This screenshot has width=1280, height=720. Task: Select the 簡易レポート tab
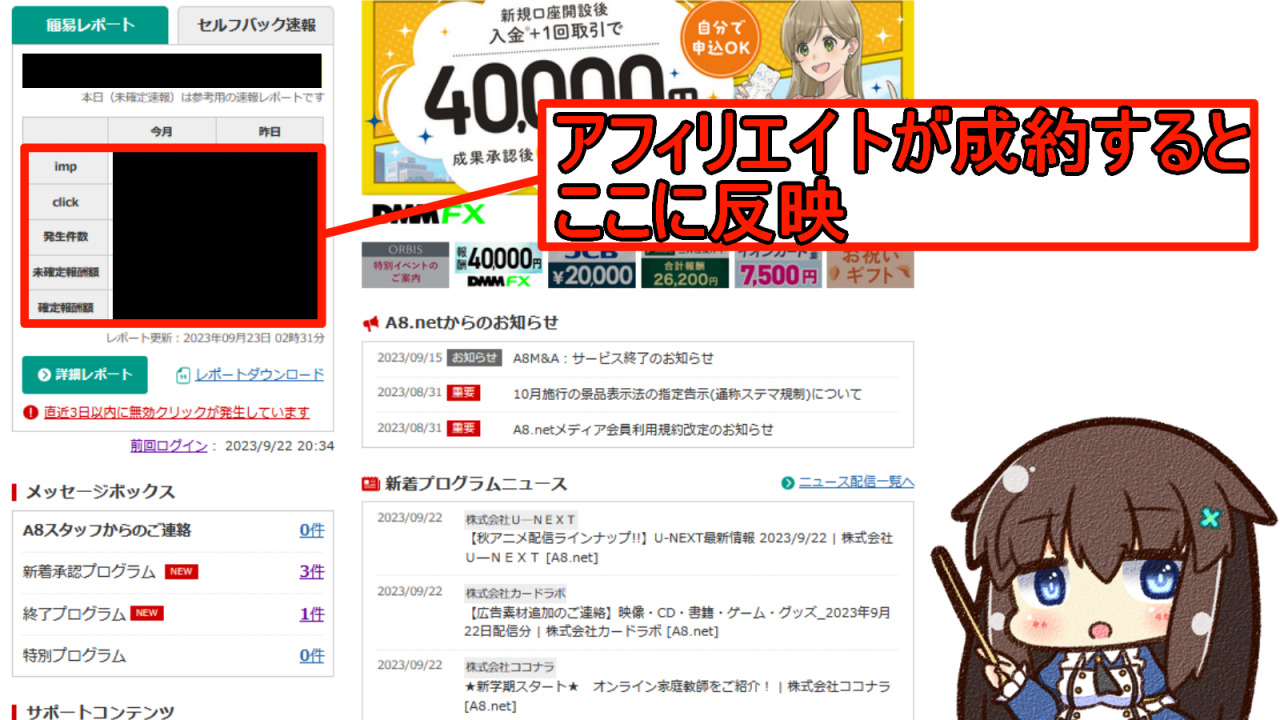90,25
